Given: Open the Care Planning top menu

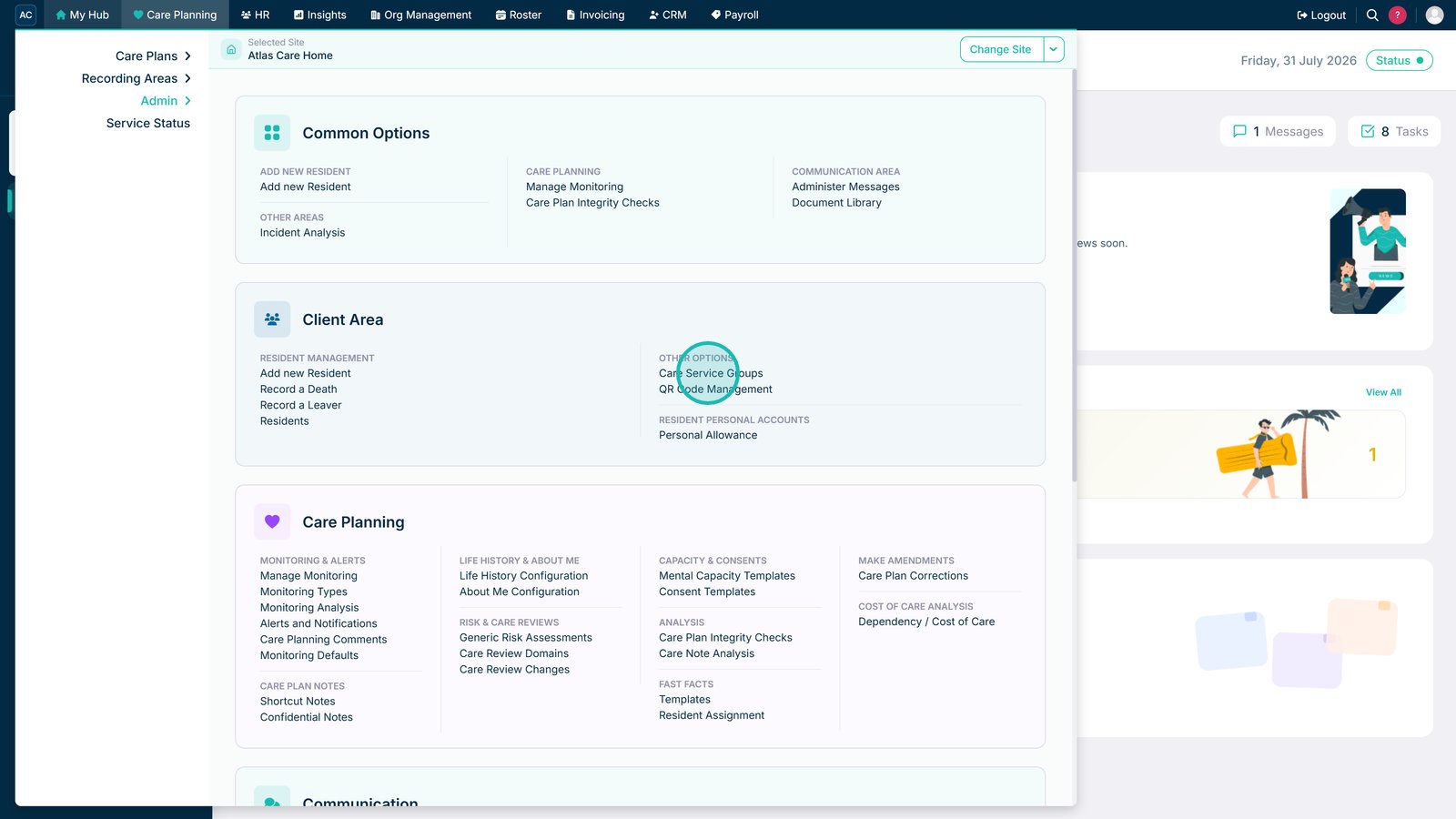Looking at the screenshot, I should click(x=175, y=15).
